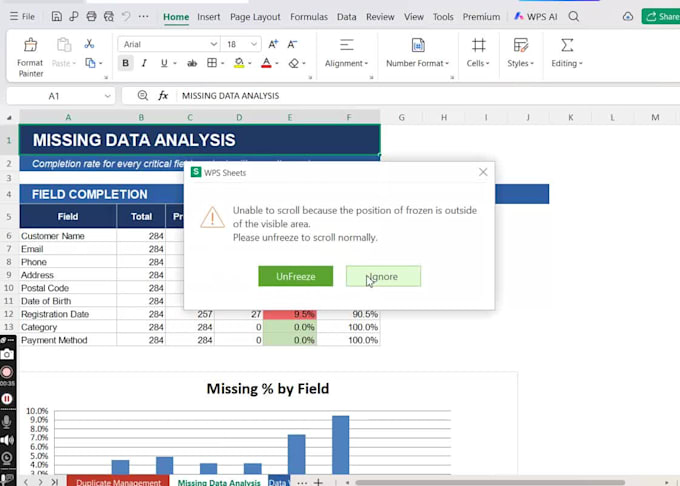Click the select-all corner triangle

9,117
